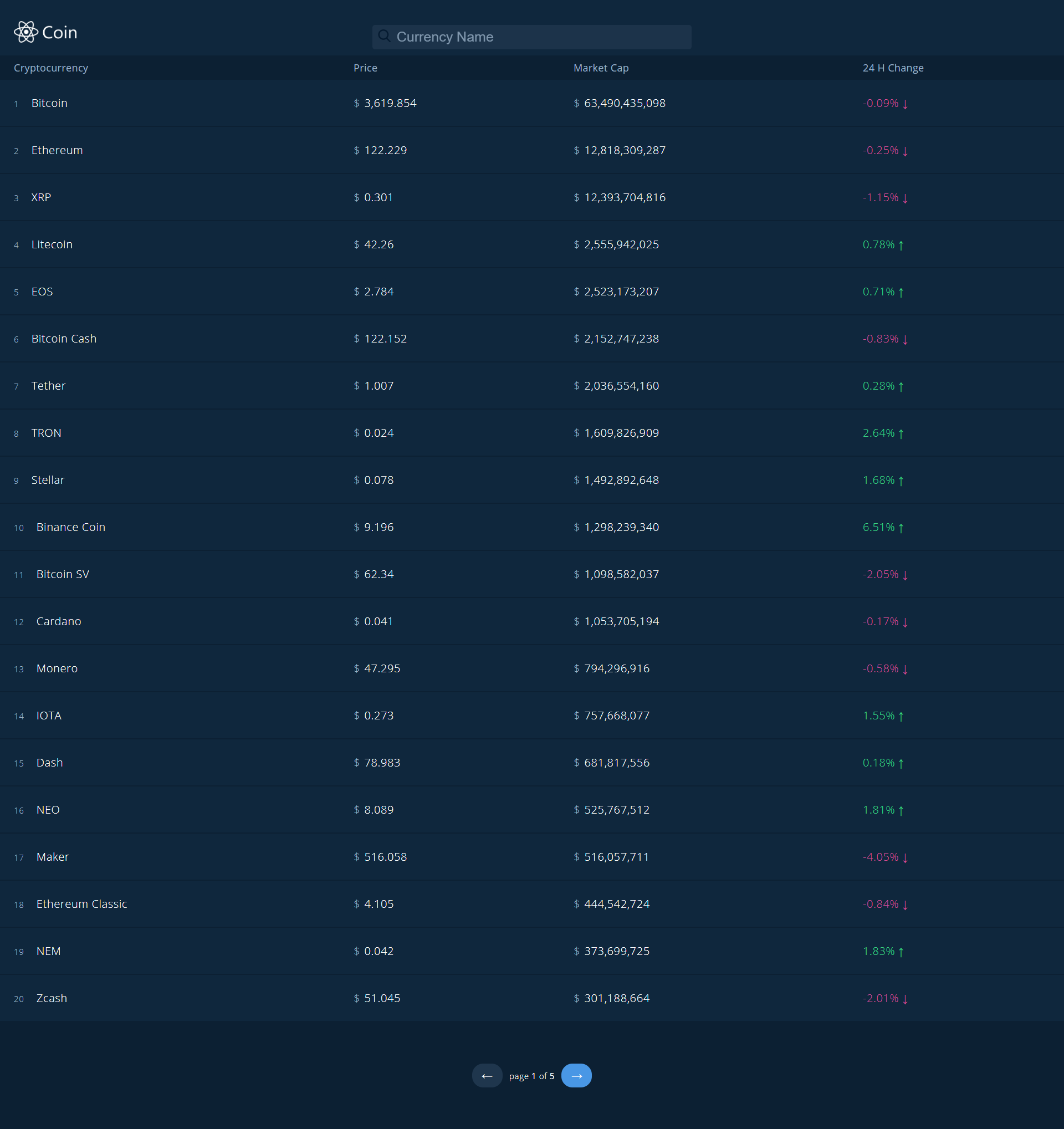Go to the next page arrow button
This screenshot has height=1129, width=1064.
[x=576, y=1076]
